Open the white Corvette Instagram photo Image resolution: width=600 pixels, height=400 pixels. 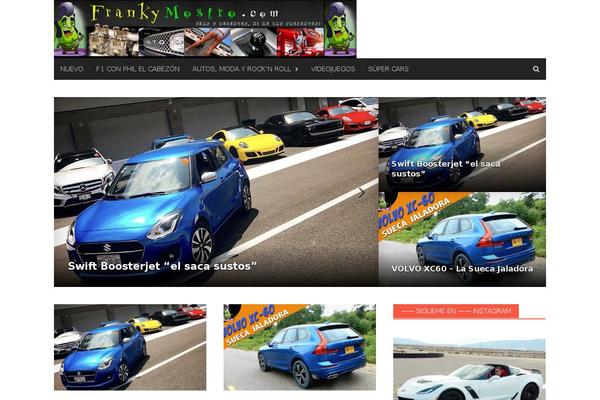(469, 369)
